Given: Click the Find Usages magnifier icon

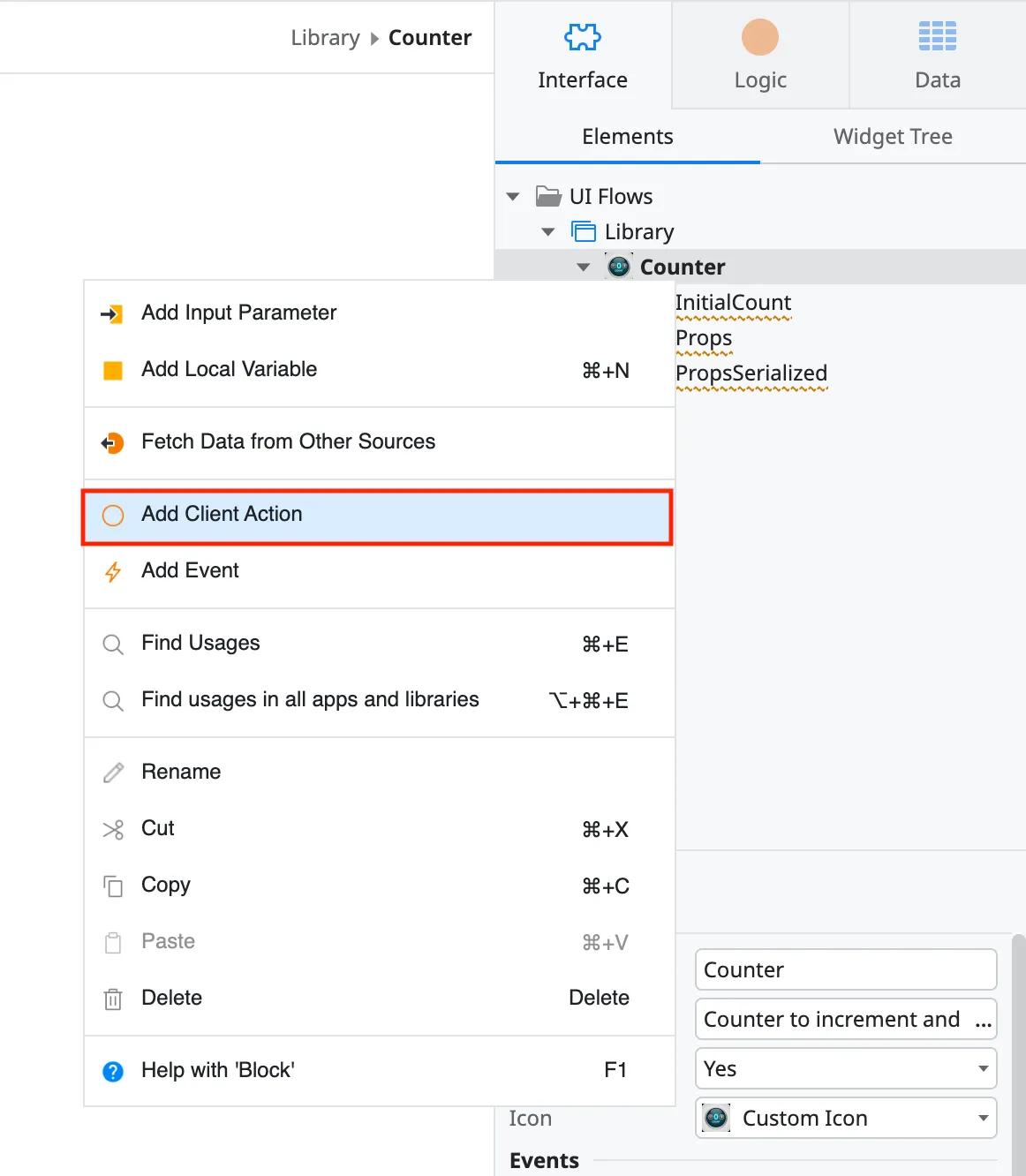Looking at the screenshot, I should tap(113, 645).
